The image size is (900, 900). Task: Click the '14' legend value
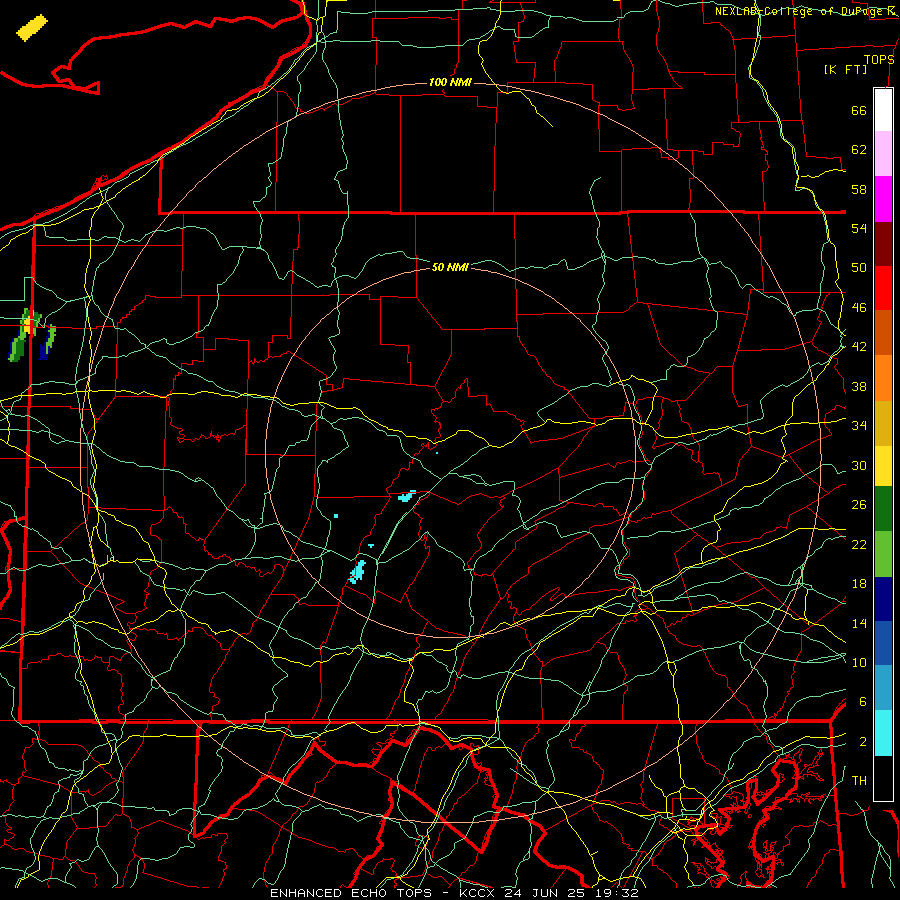pos(859,623)
